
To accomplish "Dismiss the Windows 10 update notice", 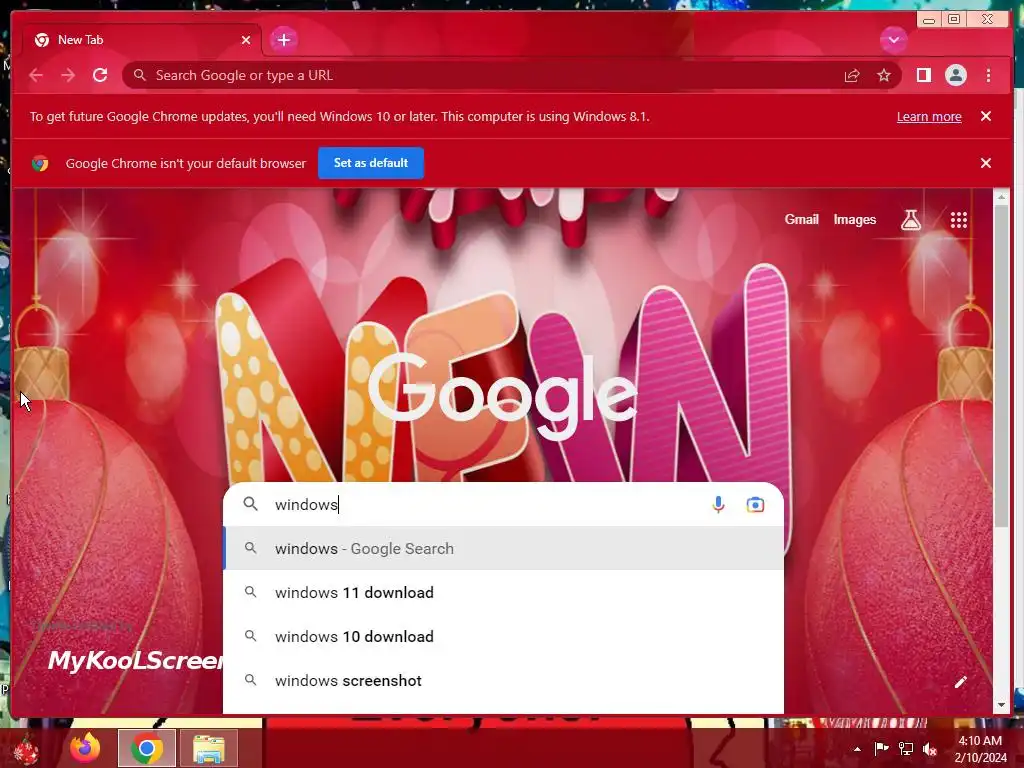I will click(x=985, y=116).
